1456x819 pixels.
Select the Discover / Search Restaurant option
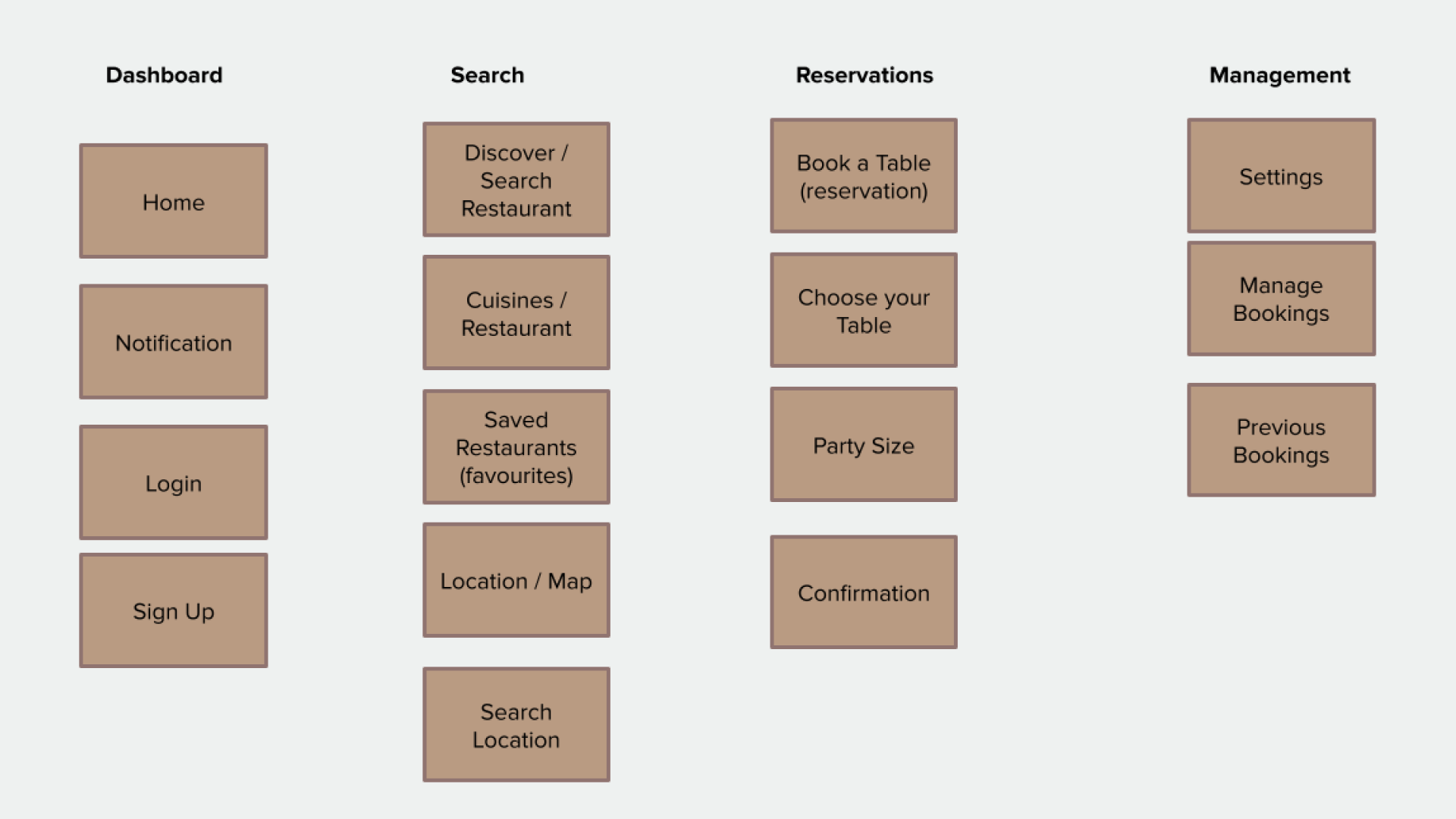point(514,180)
